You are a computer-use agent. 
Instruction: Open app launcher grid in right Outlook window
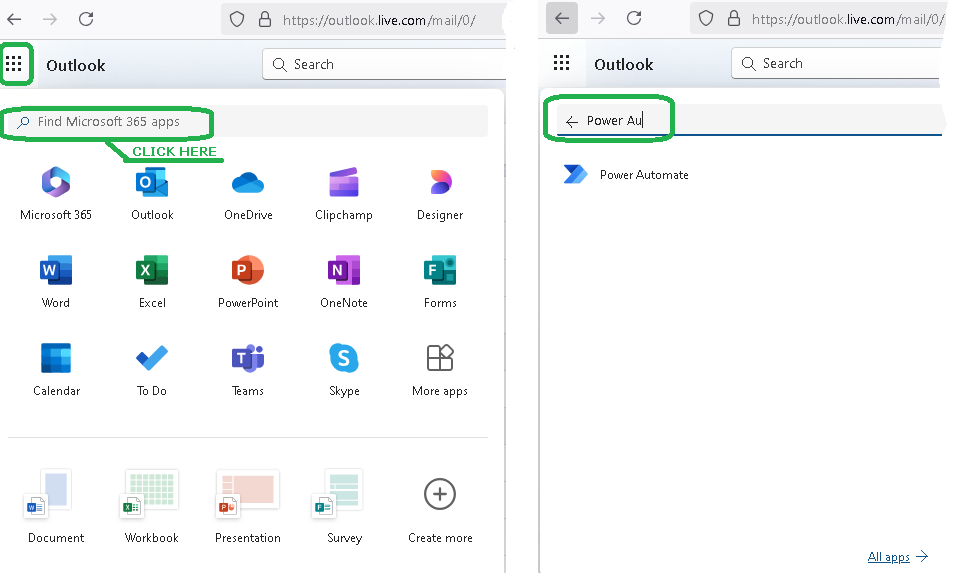(x=562, y=63)
